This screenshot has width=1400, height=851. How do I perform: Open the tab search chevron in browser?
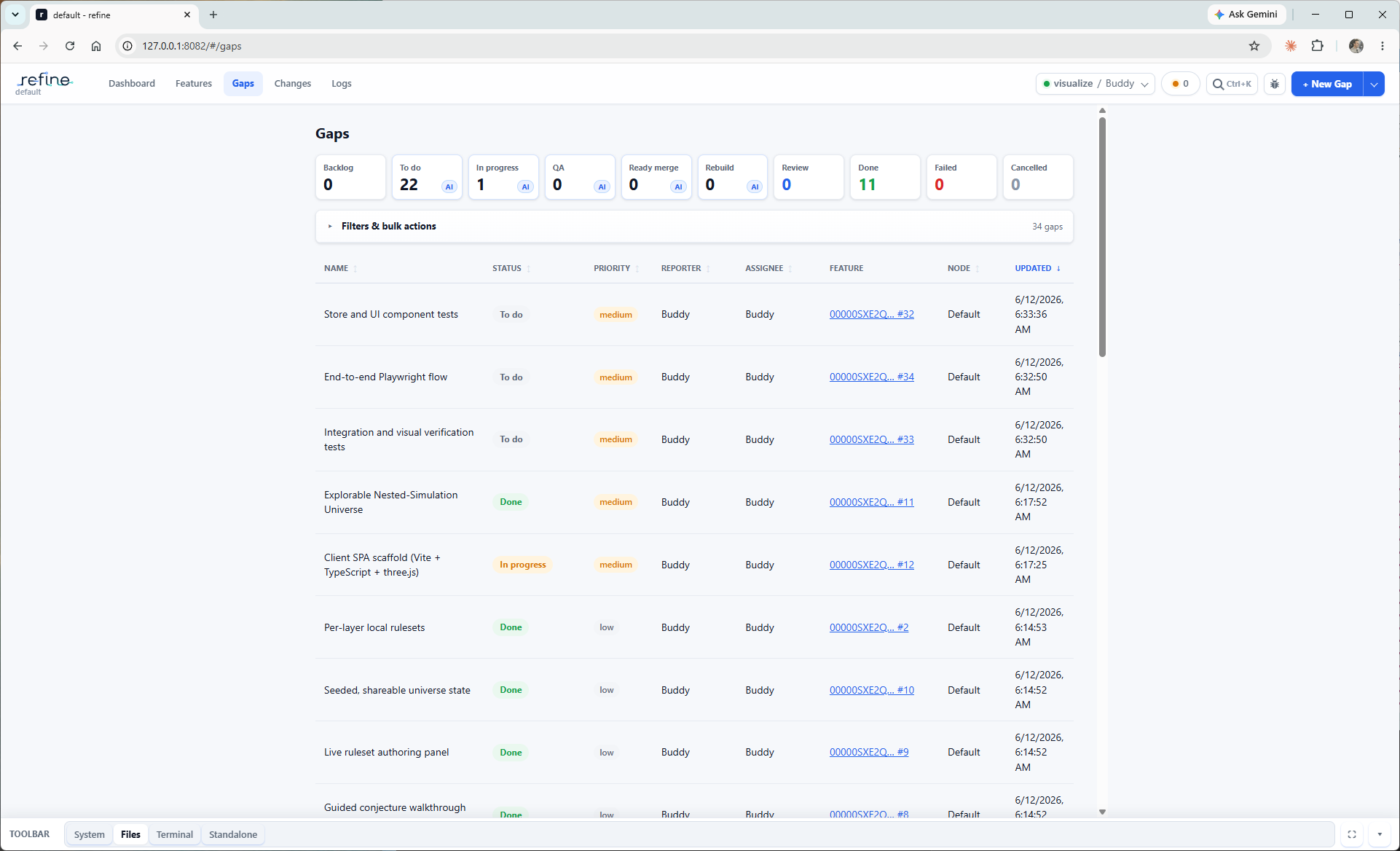pos(15,15)
